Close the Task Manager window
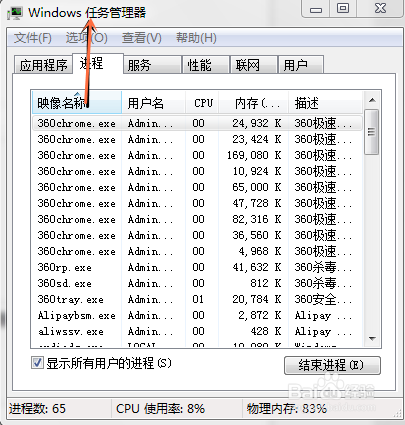Image resolution: width=405 pixels, height=425 pixels. [380, 9]
